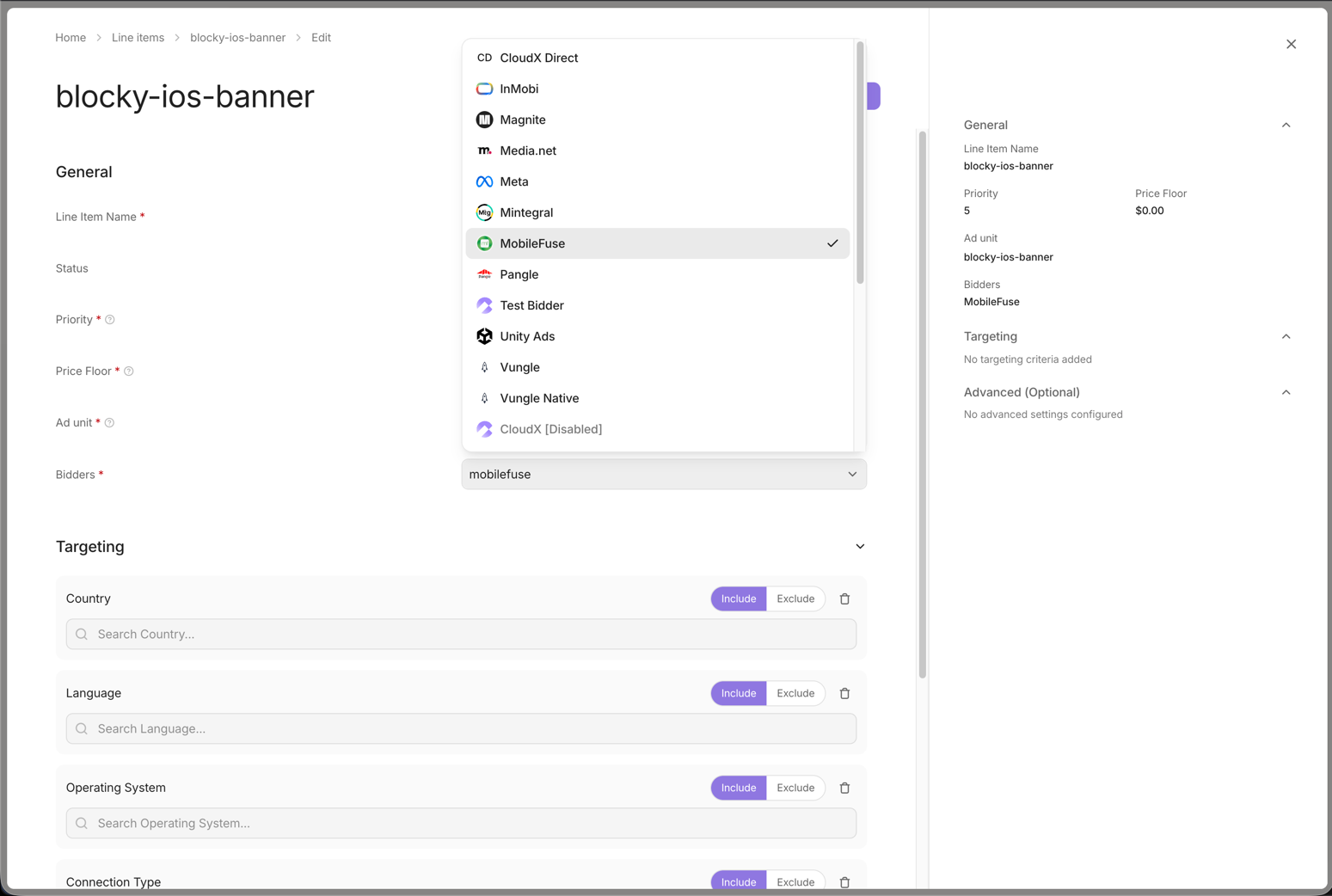1332x896 pixels.
Task: Click the bidder dropdown list scrollbar
Action: [860, 163]
